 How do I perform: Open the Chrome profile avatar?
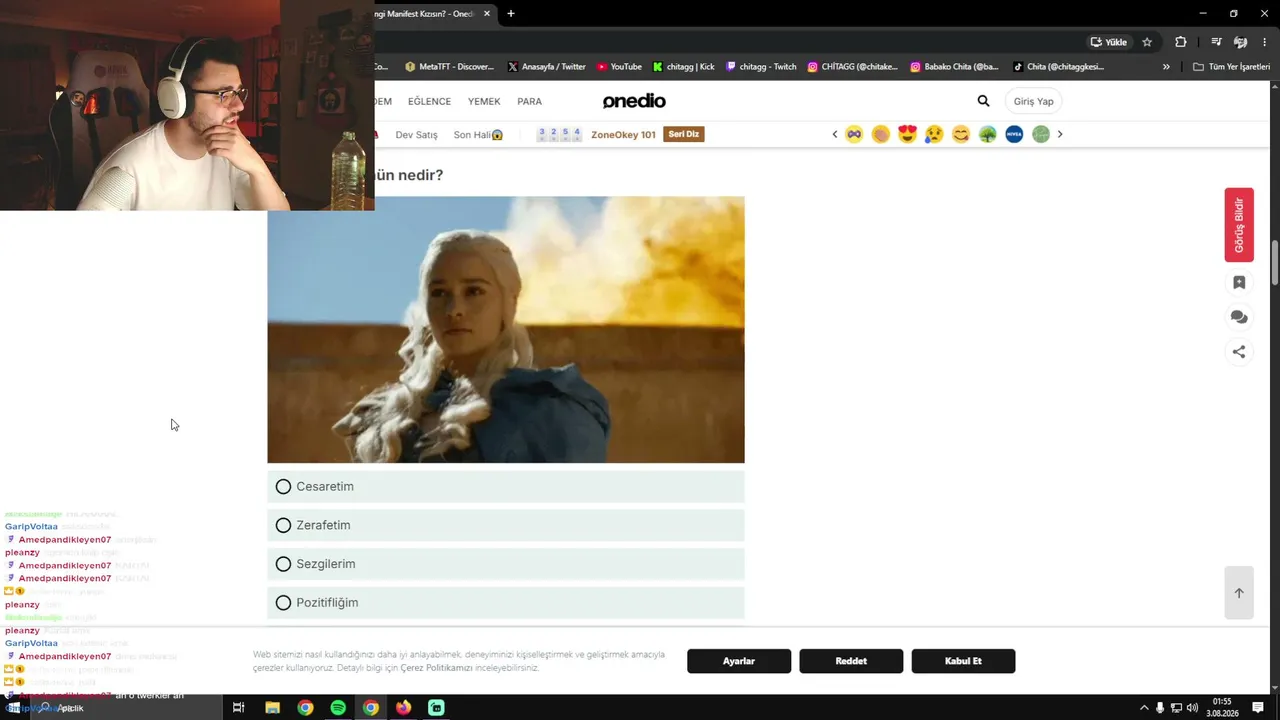(x=1241, y=42)
